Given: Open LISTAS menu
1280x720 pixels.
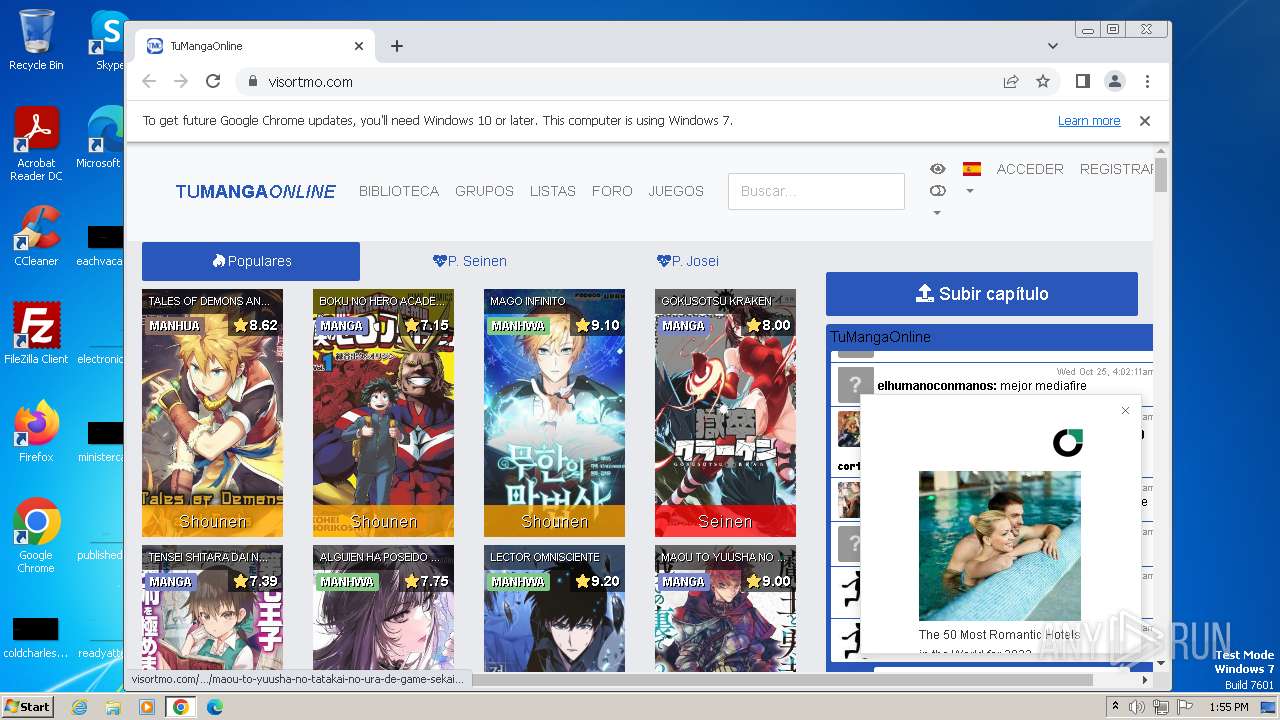Looking at the screenshot, I should 553,191.
